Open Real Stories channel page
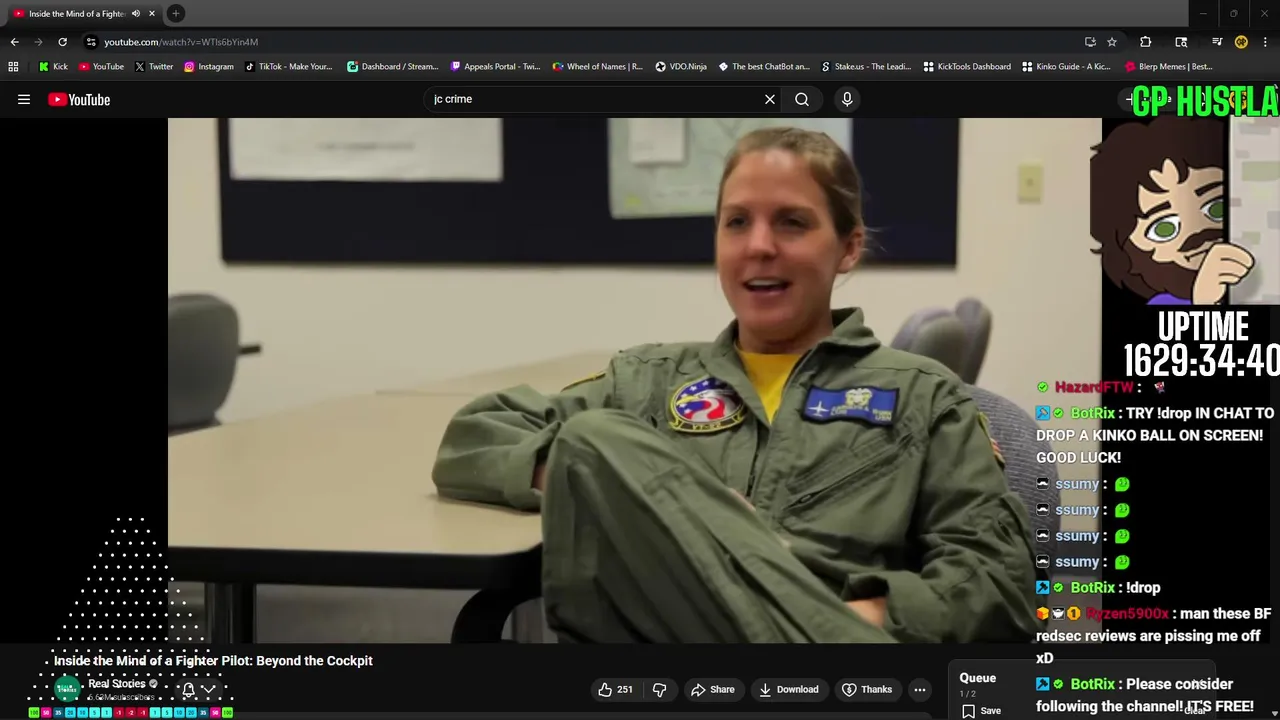 click(x=117, y=684)
